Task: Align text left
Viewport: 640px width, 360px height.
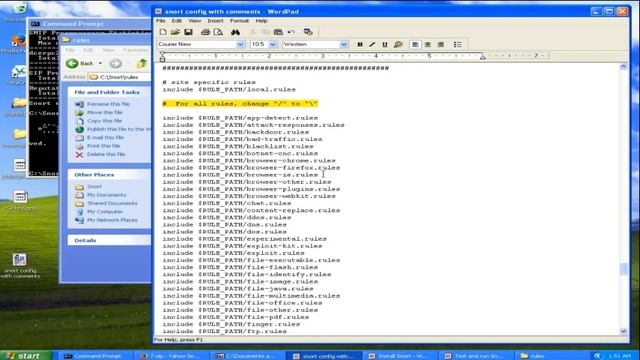Action: (x=415, y=44)
